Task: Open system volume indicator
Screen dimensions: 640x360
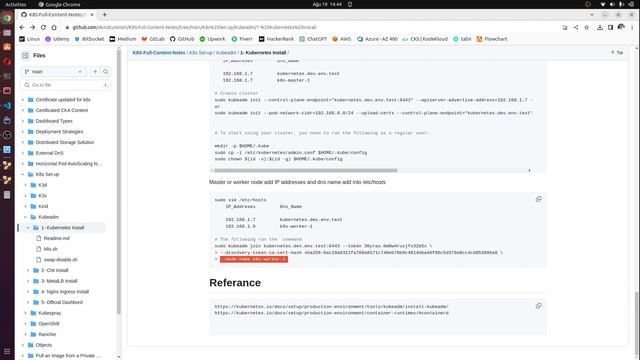Action: click(x=612, y=4)
